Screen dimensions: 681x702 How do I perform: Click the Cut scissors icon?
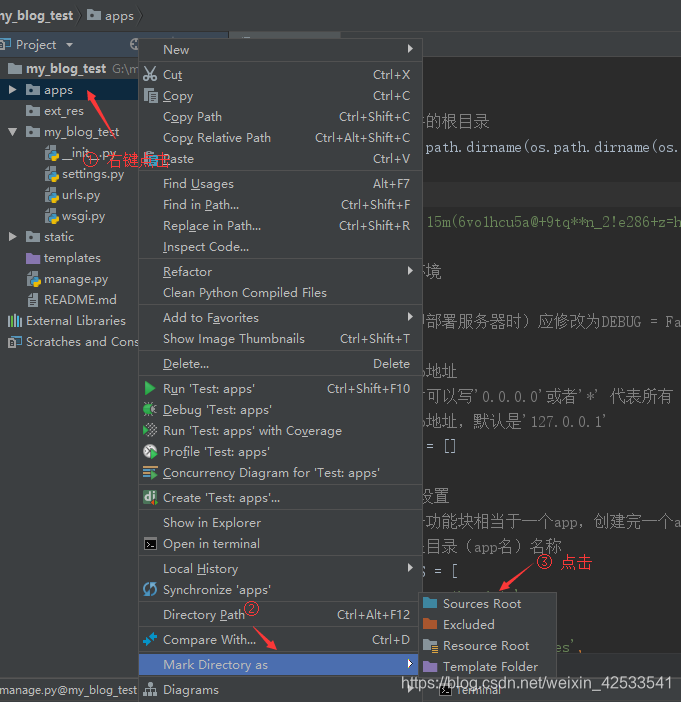tap(150, 74)
